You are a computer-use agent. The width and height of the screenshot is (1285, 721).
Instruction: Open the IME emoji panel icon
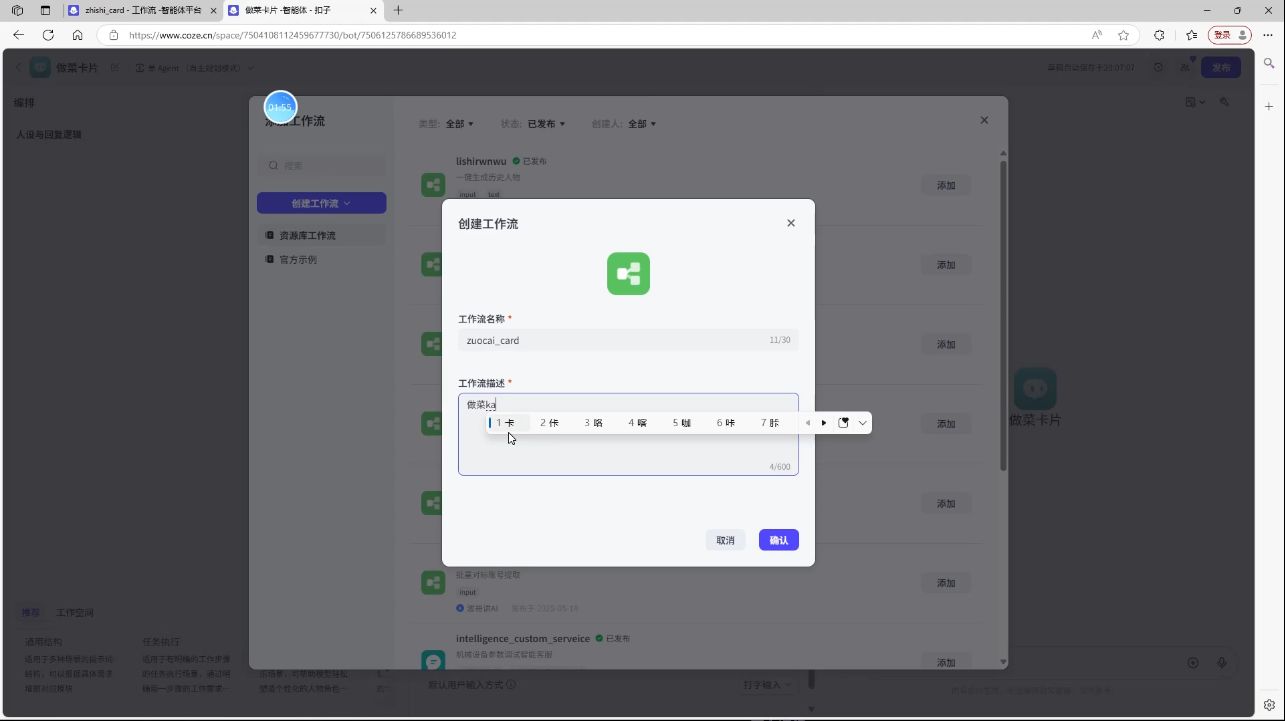(x=843, y=423)
